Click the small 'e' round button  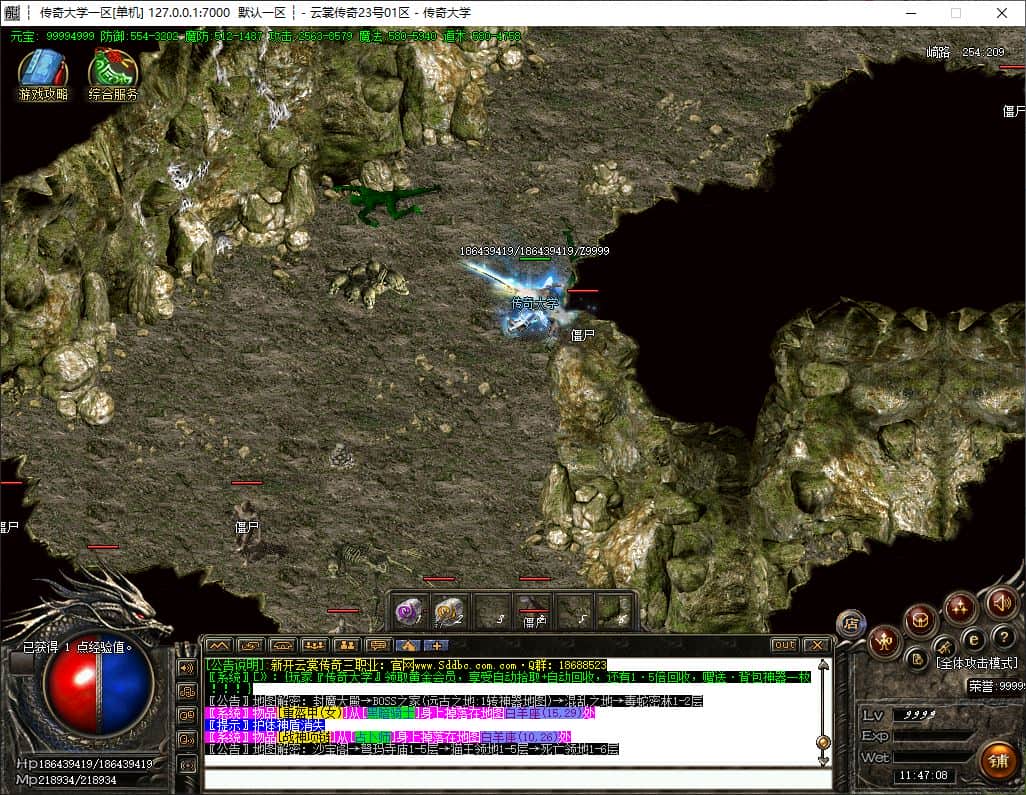(x=974, y=639)
